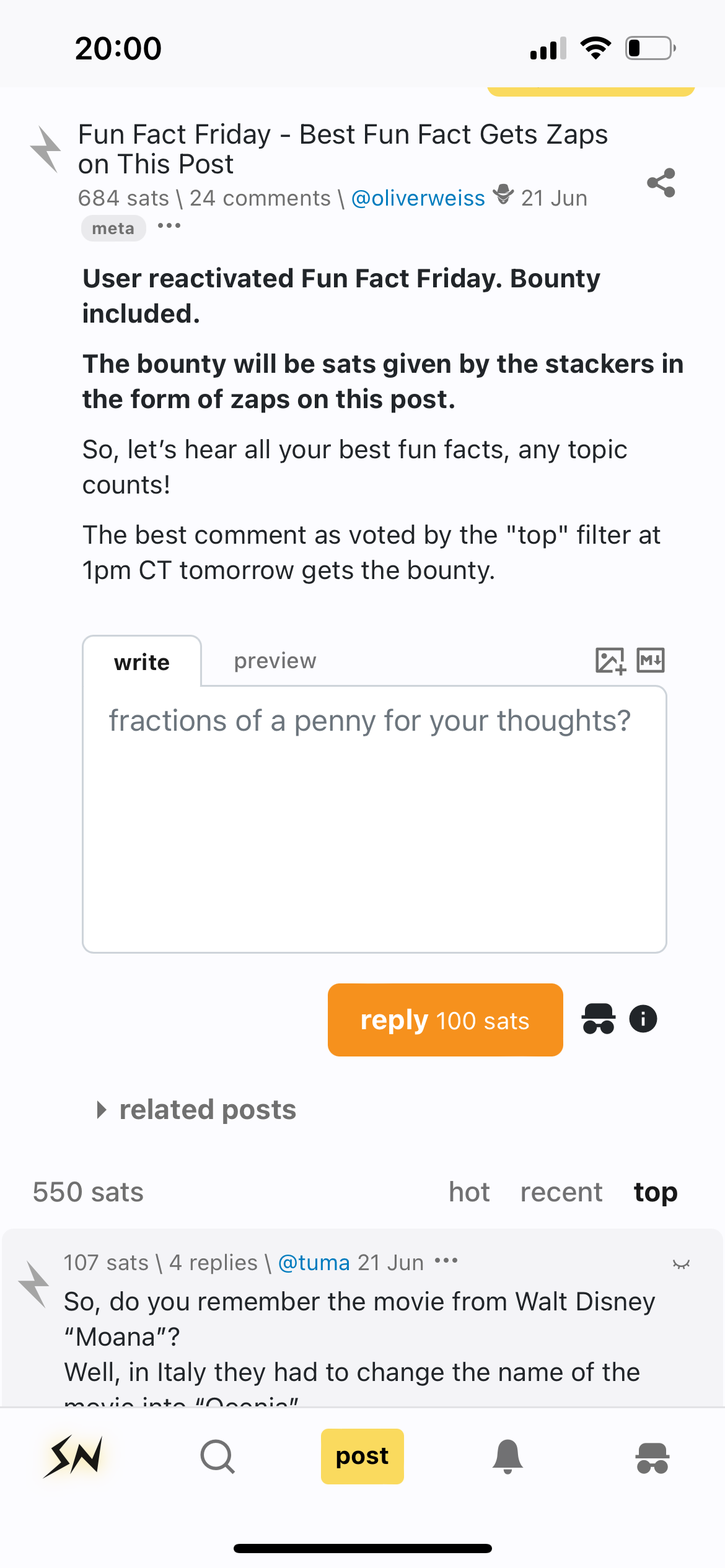Open the anon profile in bottom bar

click(652, 1457)
